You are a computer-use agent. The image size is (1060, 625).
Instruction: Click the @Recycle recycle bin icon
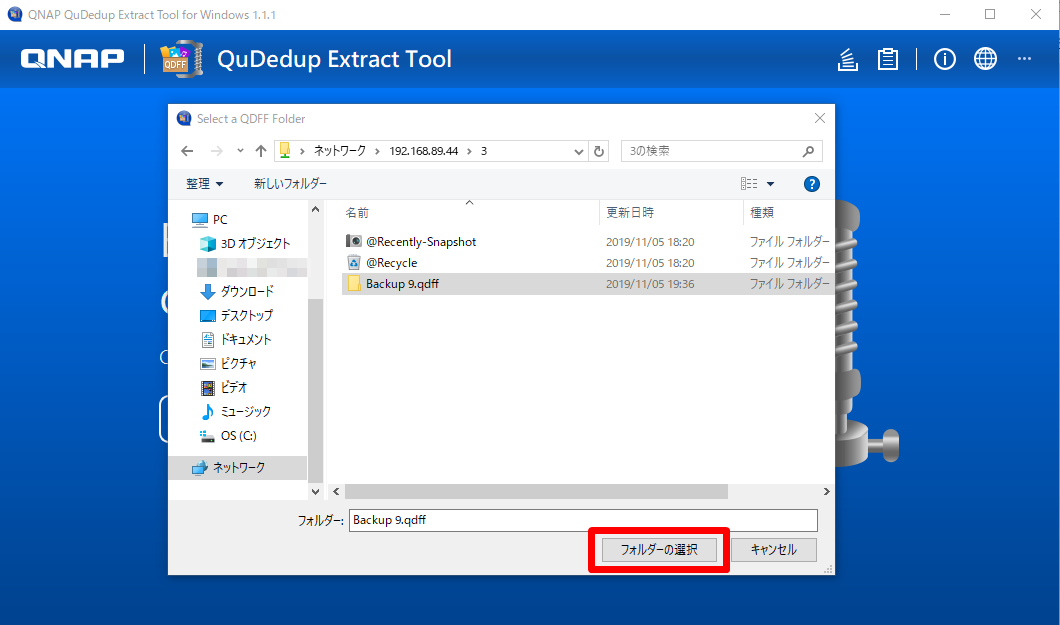click(x=354, y=263)
